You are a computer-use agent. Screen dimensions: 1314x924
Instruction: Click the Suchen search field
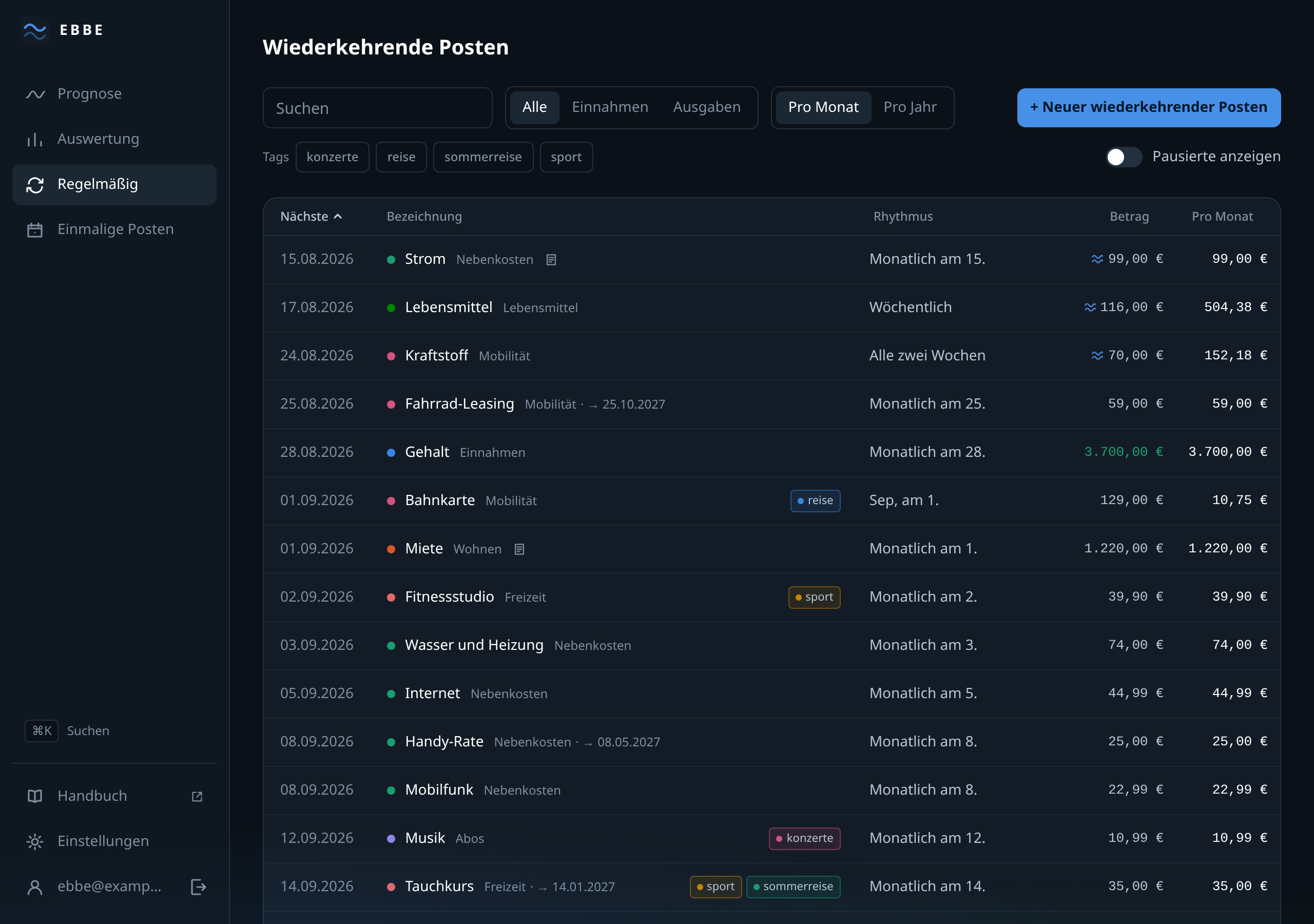tap(377, 108)
